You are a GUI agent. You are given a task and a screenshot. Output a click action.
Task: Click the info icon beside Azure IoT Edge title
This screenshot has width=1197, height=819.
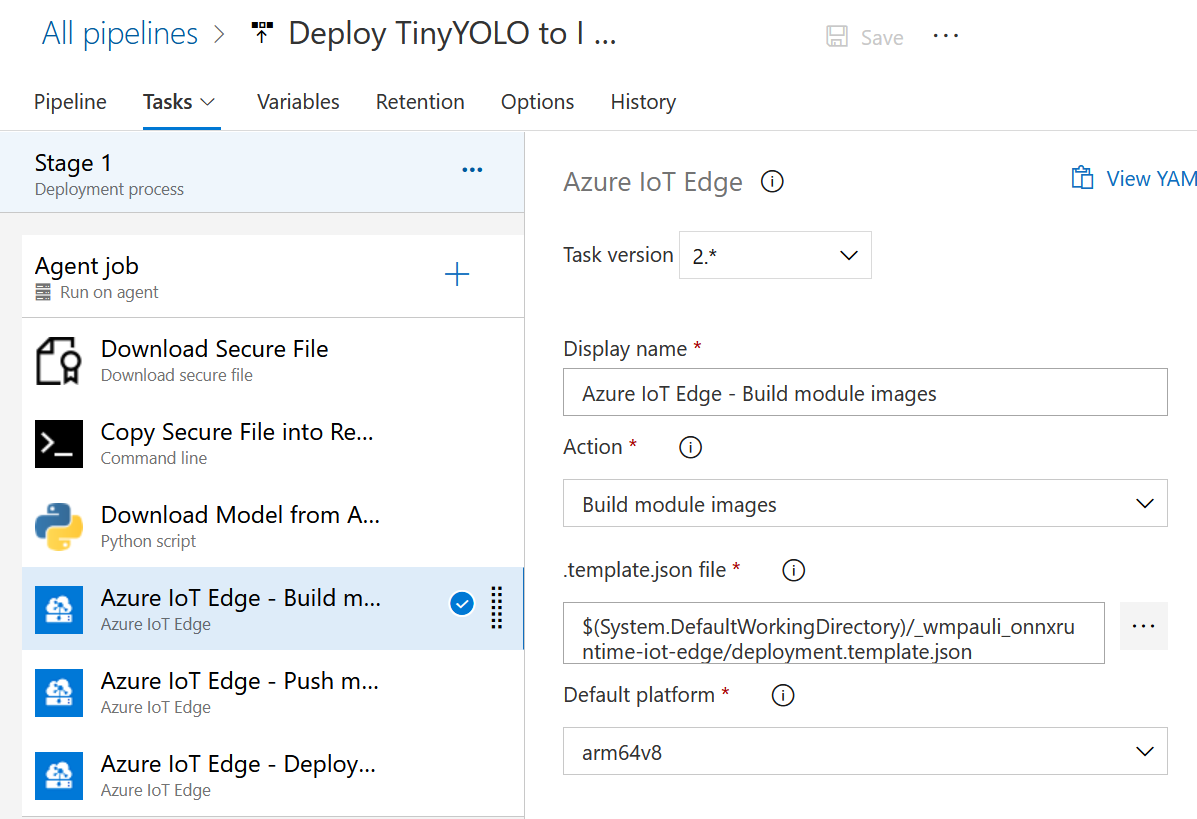(772, 182)
